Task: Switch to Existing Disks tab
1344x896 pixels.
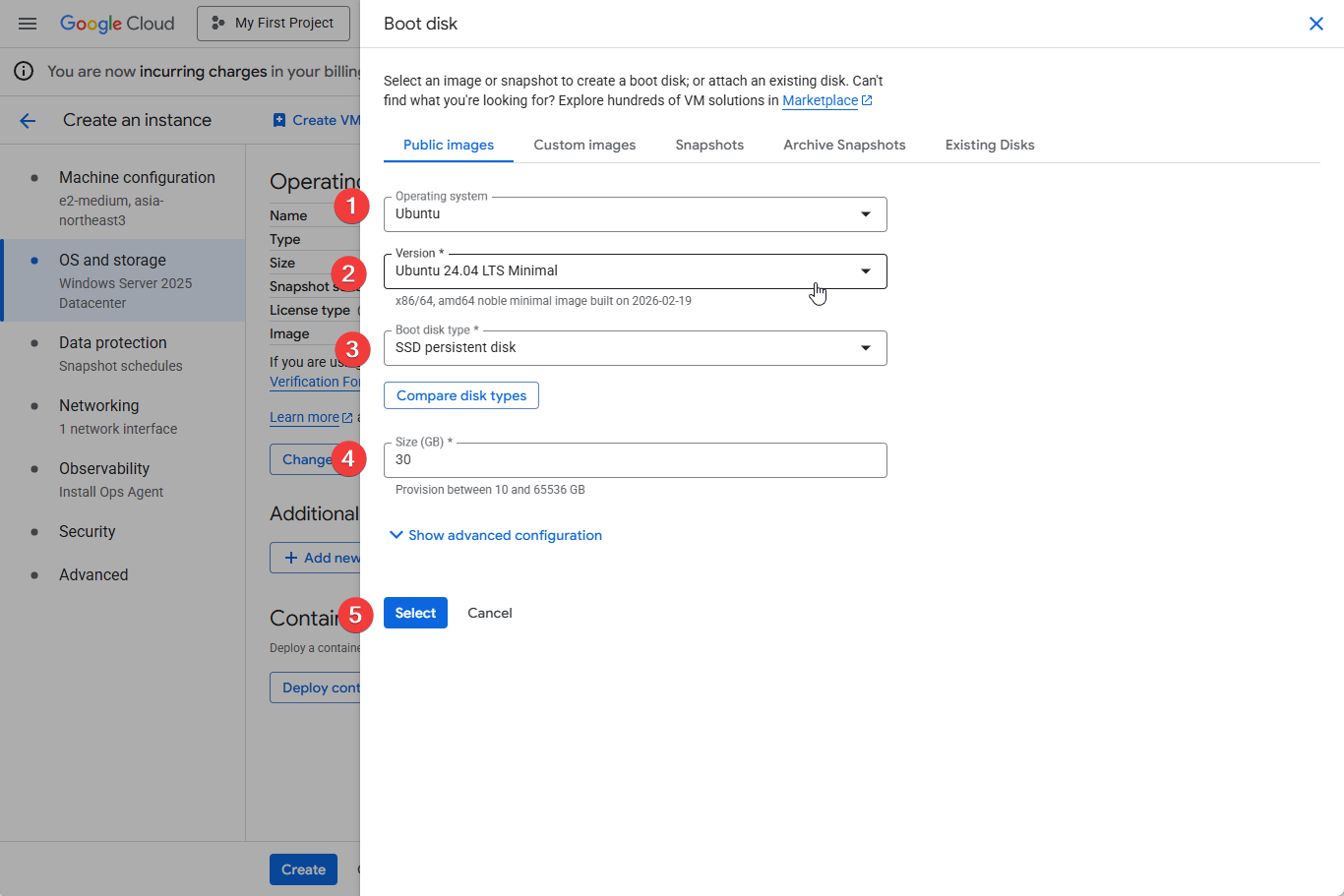Action: 990,145
